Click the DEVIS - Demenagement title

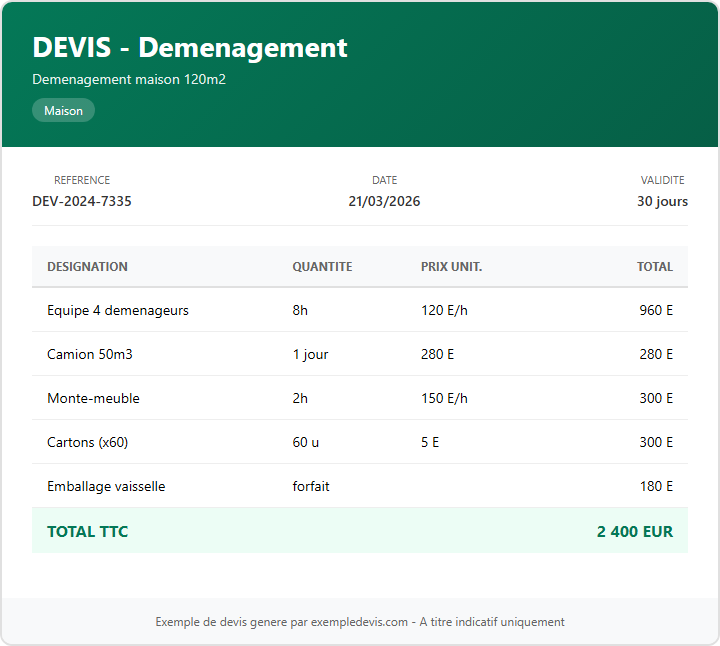[x=190, y=47]
